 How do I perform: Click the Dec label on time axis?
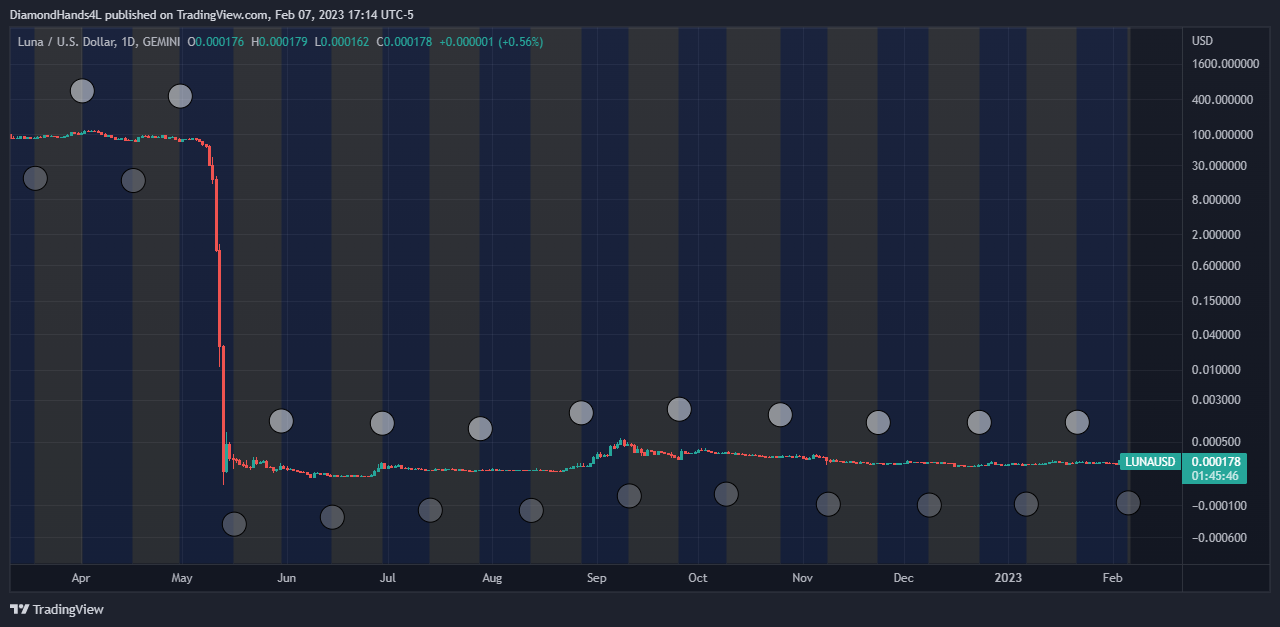tap(903, 578)
